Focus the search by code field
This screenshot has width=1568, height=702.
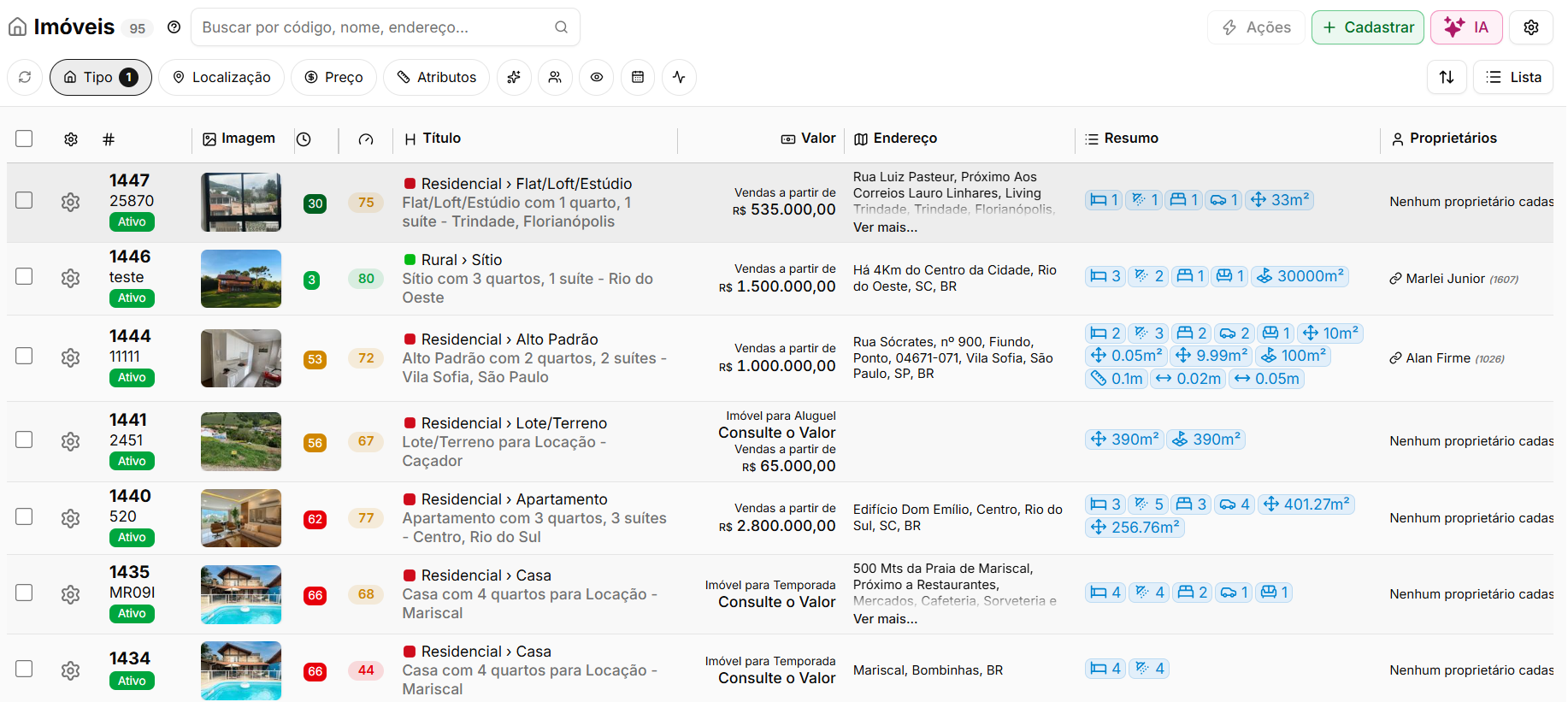386,27
